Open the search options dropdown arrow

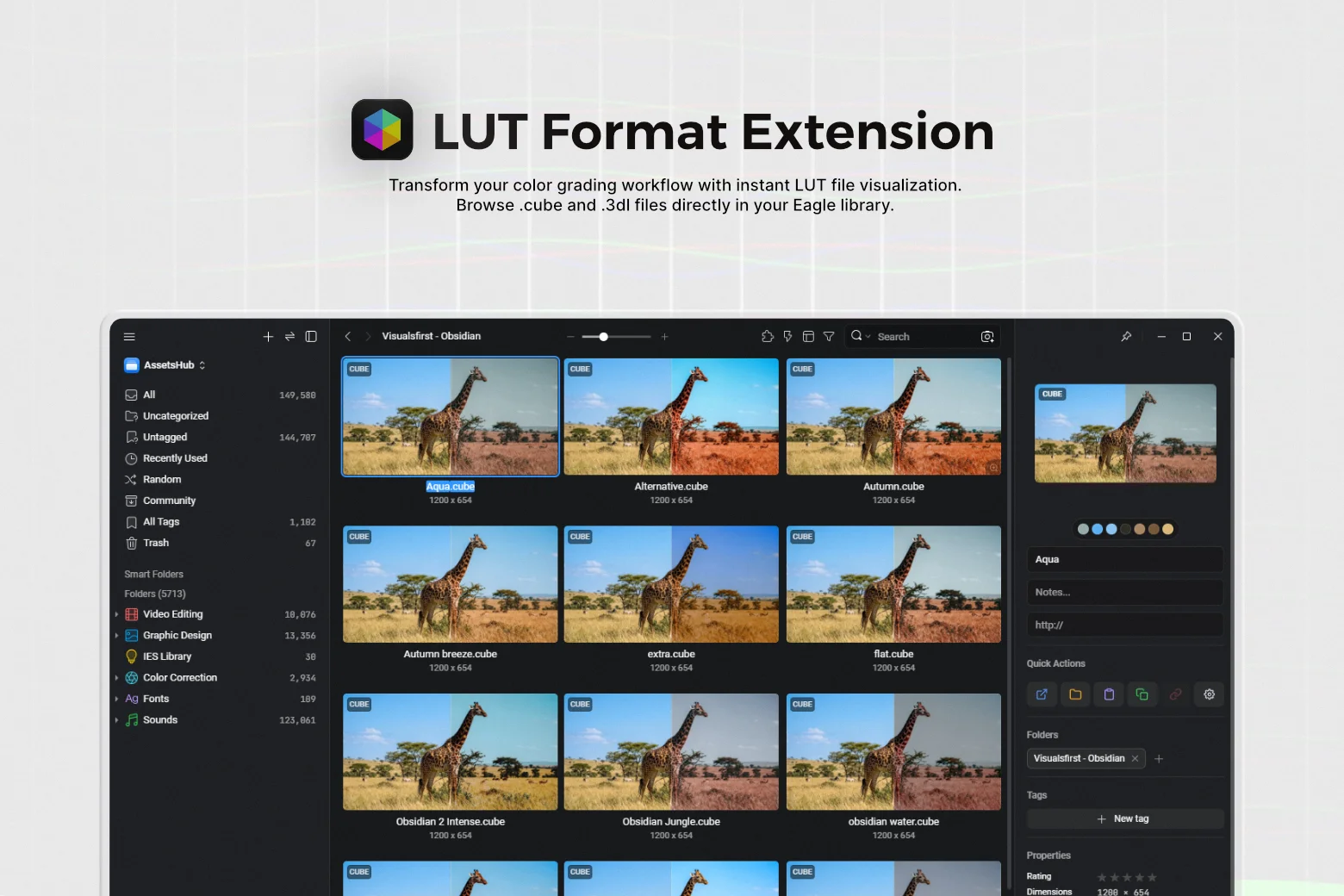(x=868, y=337)
